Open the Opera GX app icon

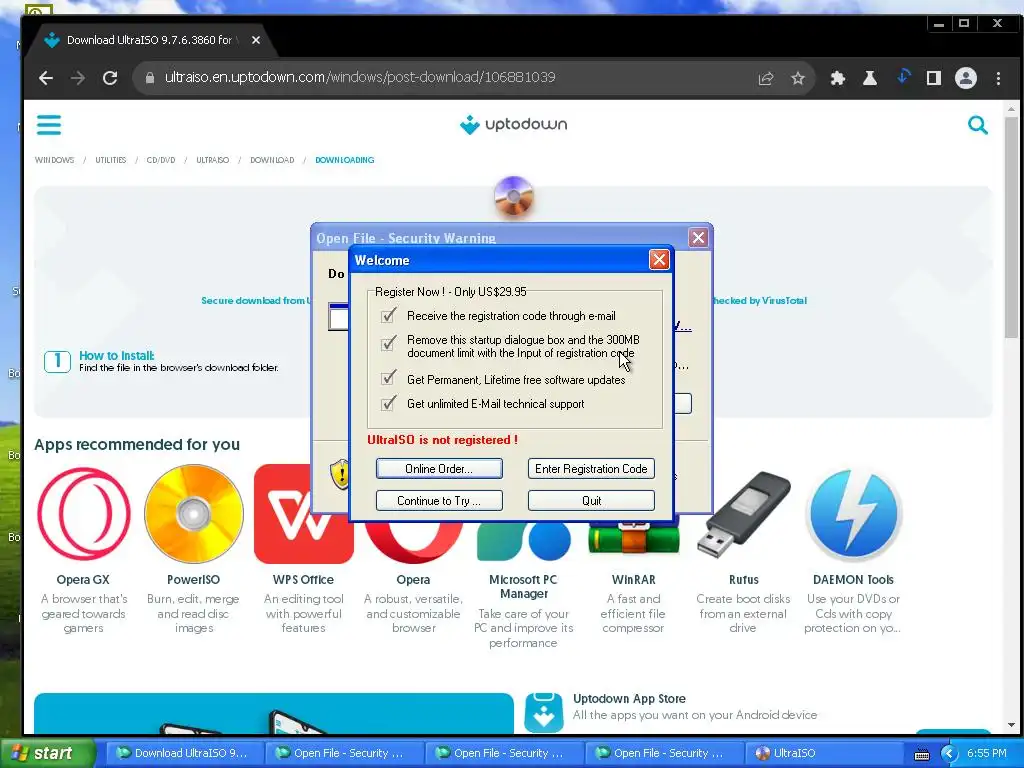pyautogui.click(x=83, y=514)
